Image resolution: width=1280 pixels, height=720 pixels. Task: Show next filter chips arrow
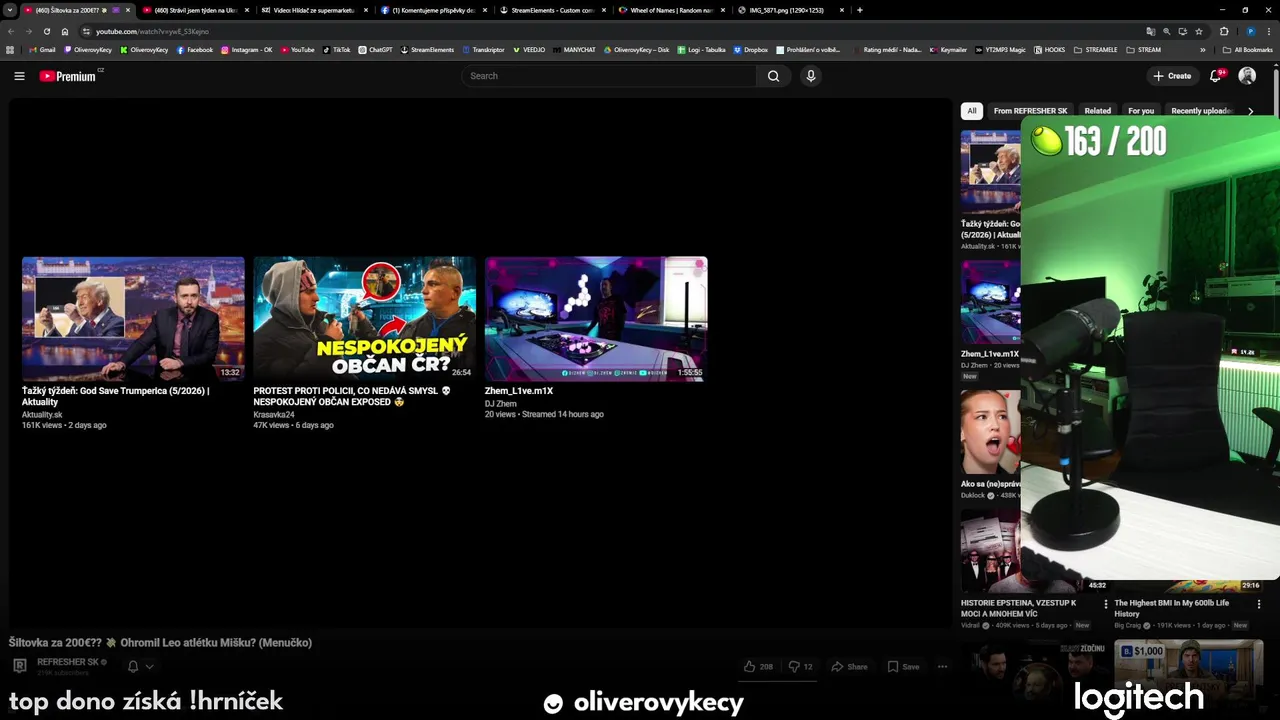point(1250,111)
